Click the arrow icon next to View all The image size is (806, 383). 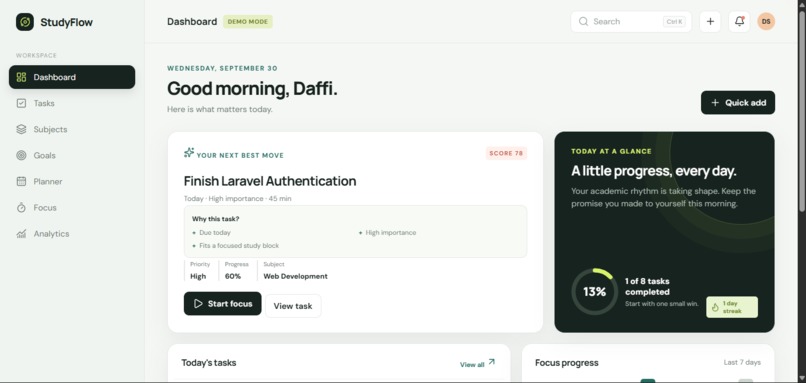click(491, 362)
